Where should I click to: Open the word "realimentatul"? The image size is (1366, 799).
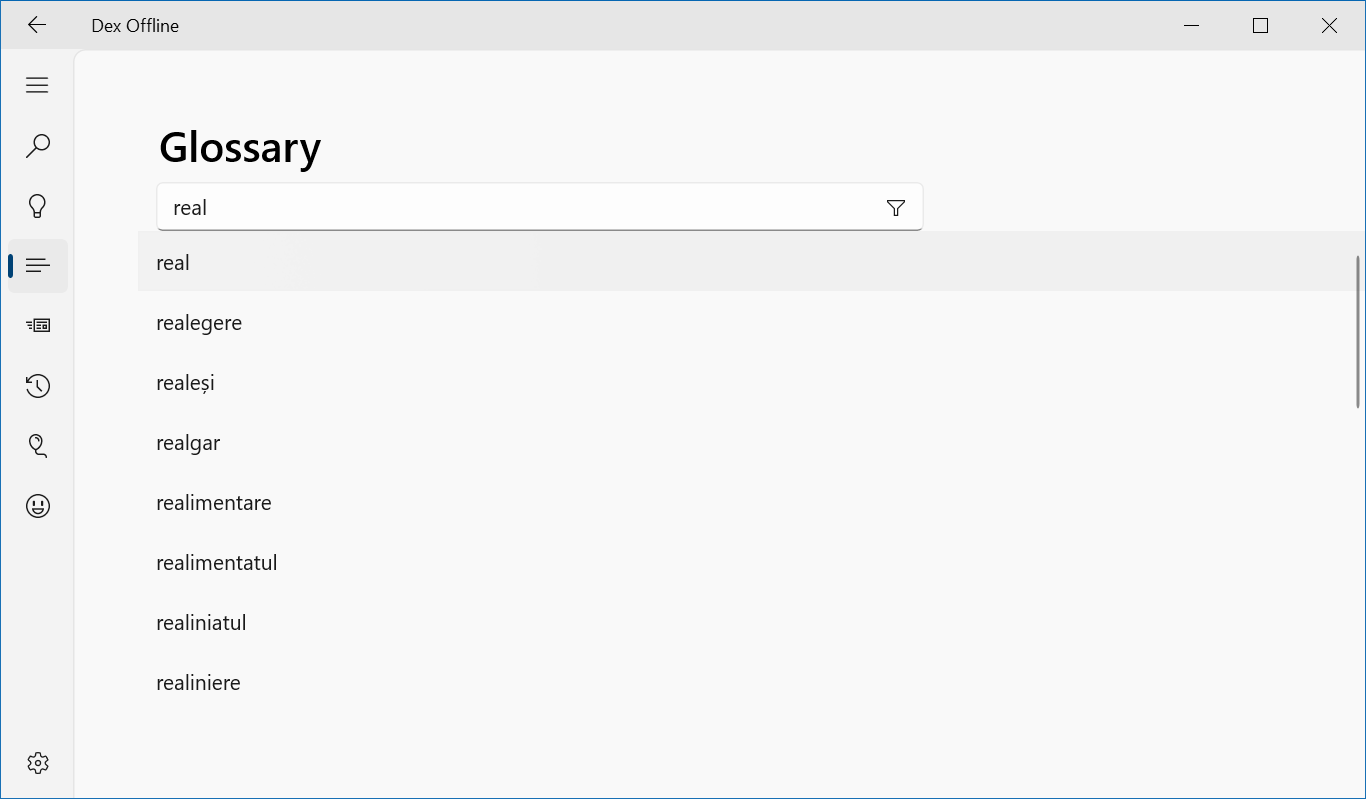click(x=217, y=563)
